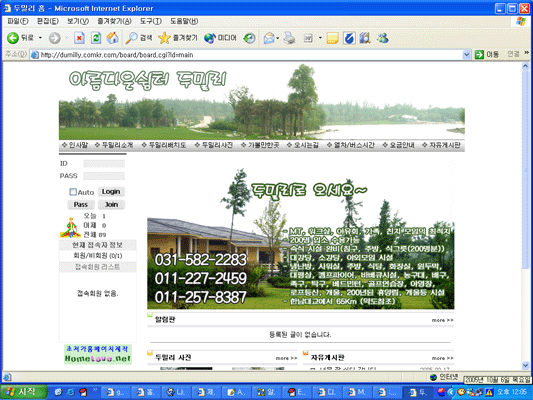
Task: Click the Media toolbar icon
Action: click(210, 38)
